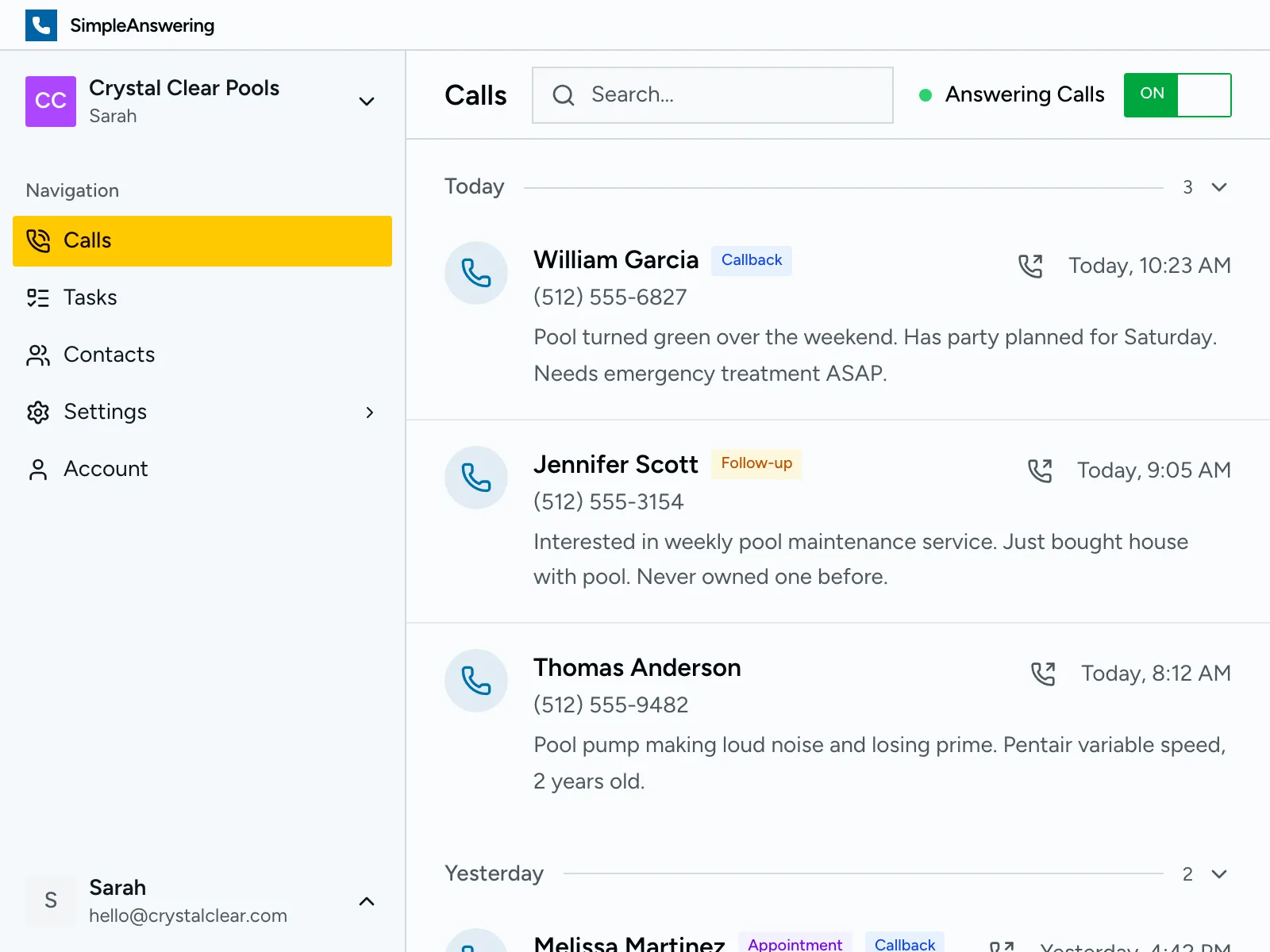This screenshot has width=1270, height=952.
Task: Open Tasks using its checklist icon
Action: (37, 297)
